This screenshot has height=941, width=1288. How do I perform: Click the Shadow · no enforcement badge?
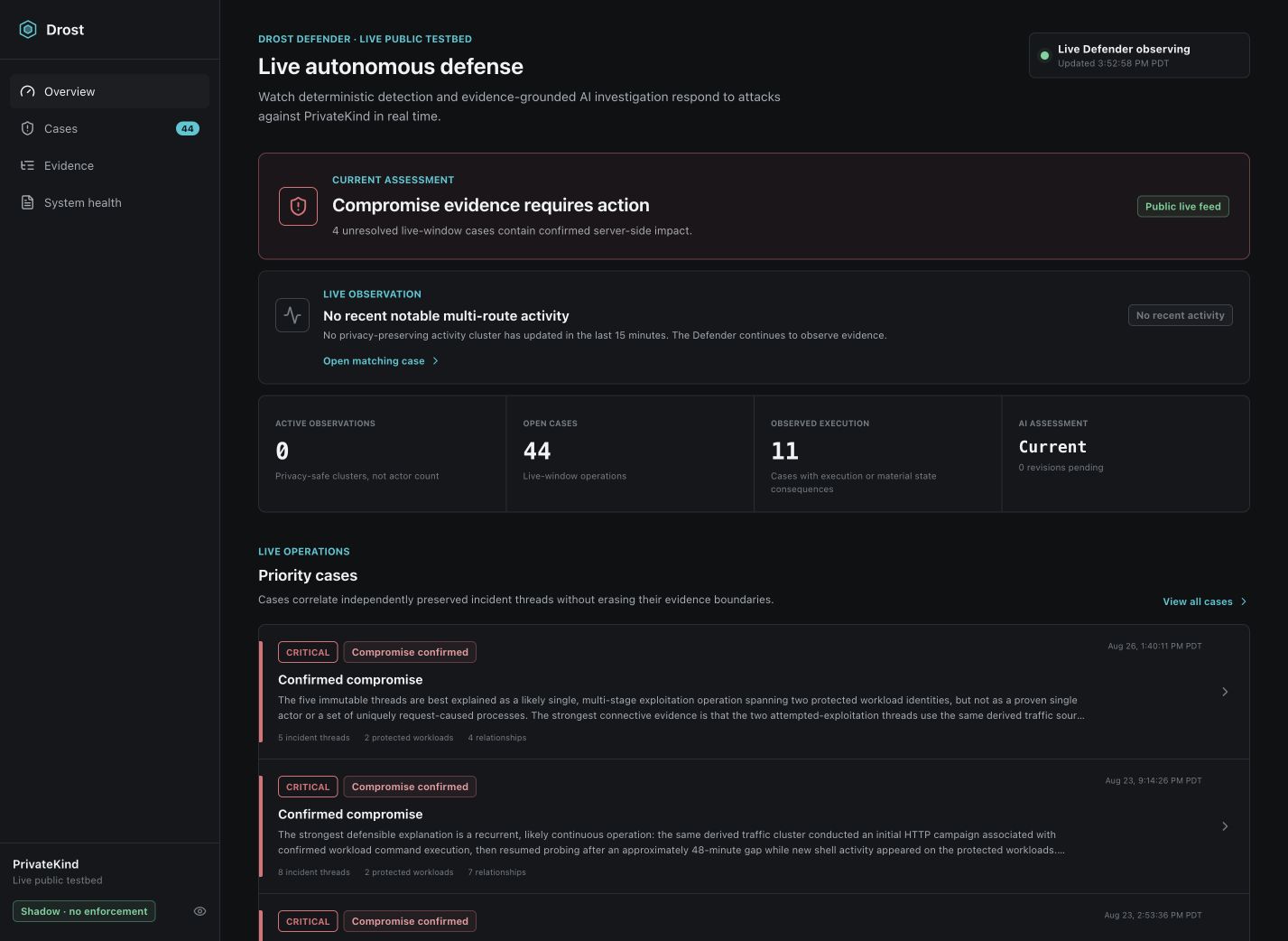(84, 911)
